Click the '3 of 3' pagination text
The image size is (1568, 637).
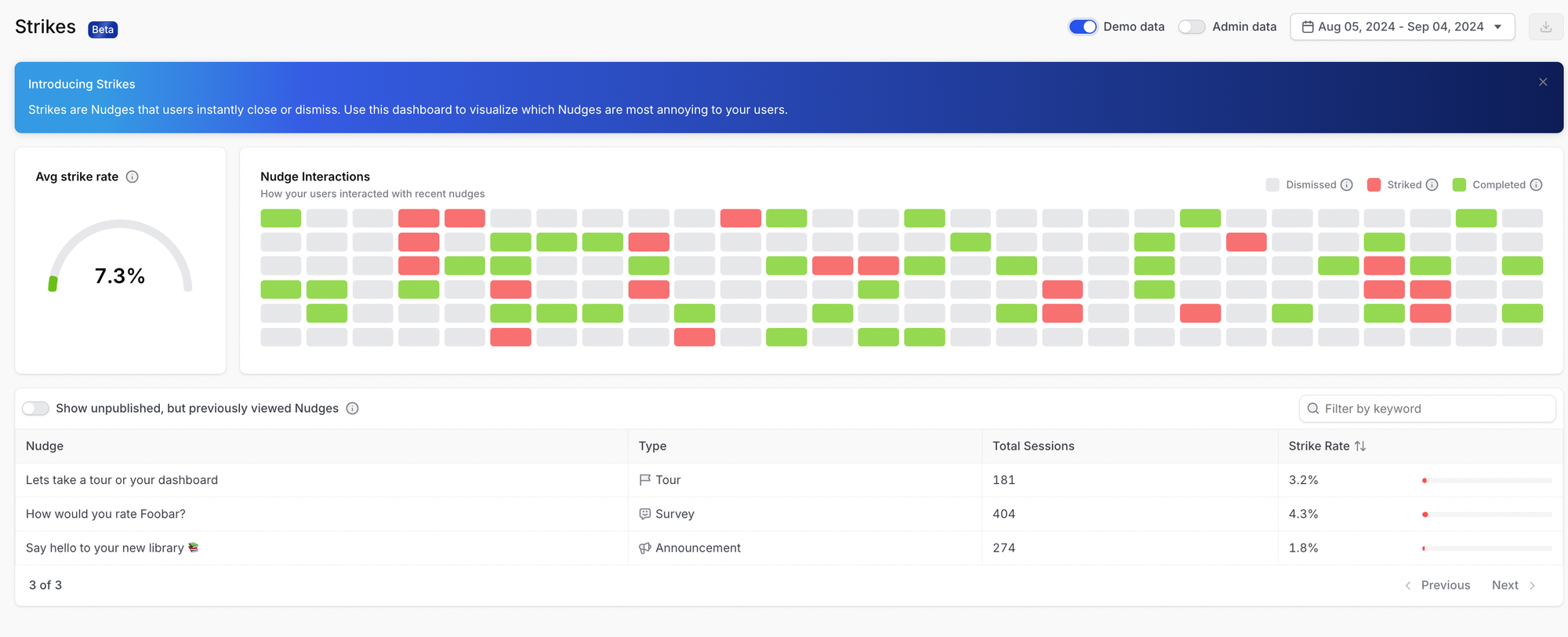click(45, 585)
